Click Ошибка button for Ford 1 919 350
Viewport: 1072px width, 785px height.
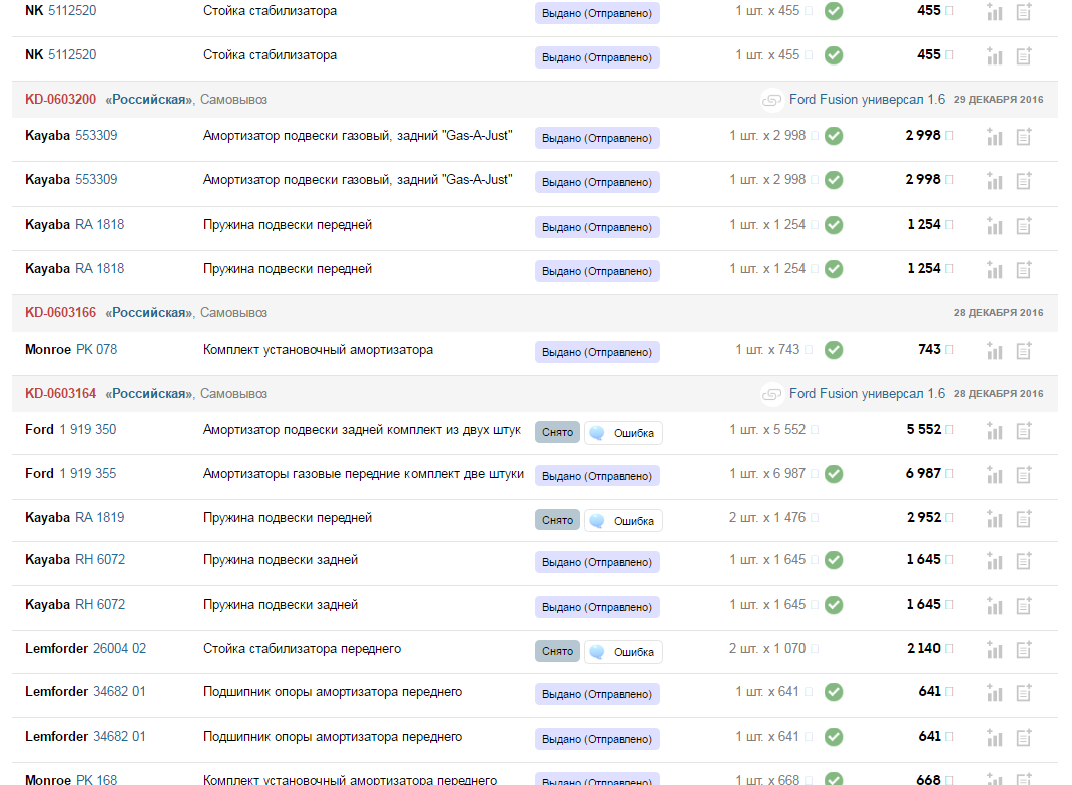(x=624, y=433)
